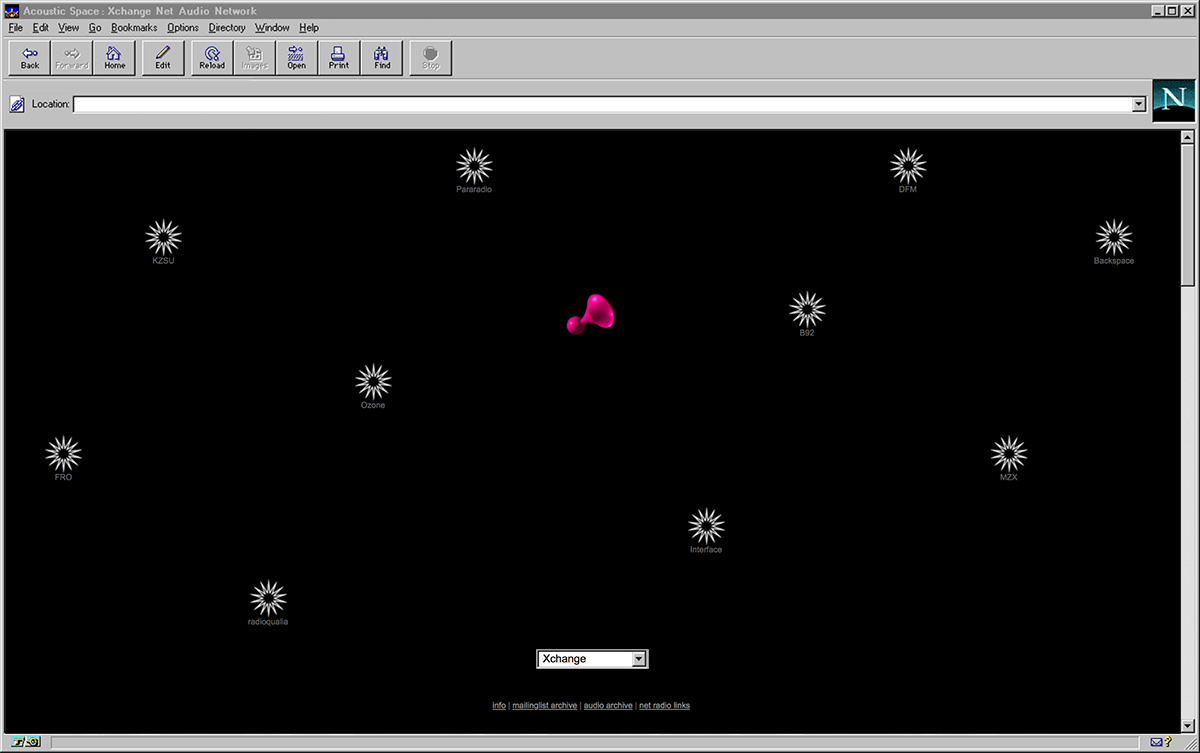This screenshot has width=1200, height=753.
Task: Click the Back toolbar button
Action: (30, 58)
